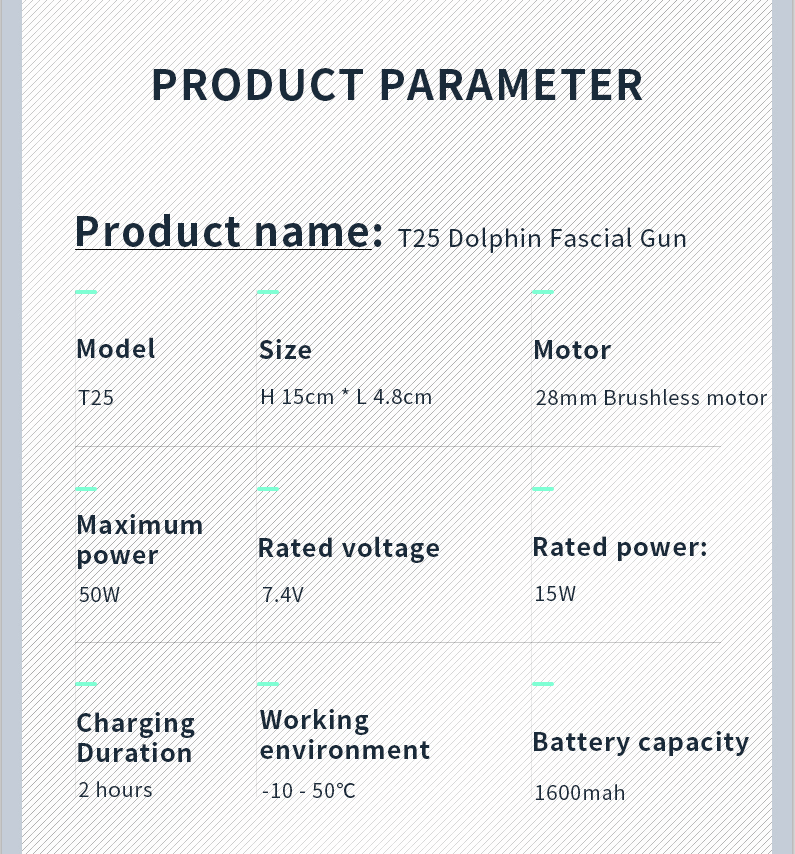Select the 50W value
The height and width of the screenshot is (854, 795).
click(x=99, y=595)
